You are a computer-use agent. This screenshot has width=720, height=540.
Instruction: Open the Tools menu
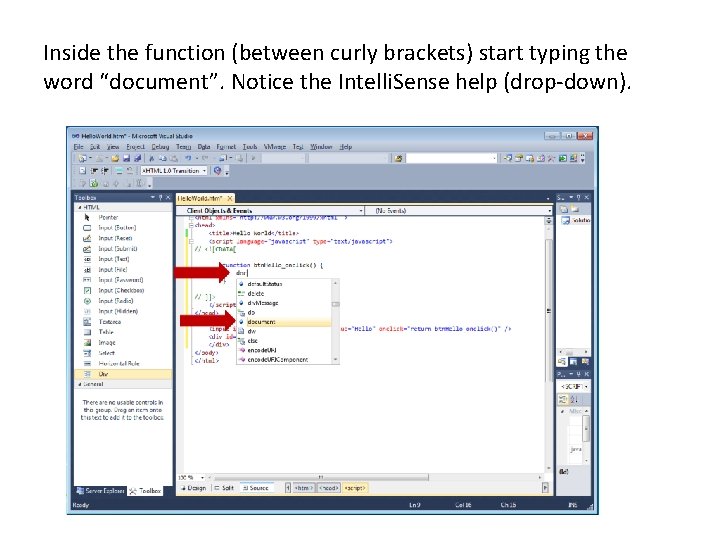click(x=250, y=147)
